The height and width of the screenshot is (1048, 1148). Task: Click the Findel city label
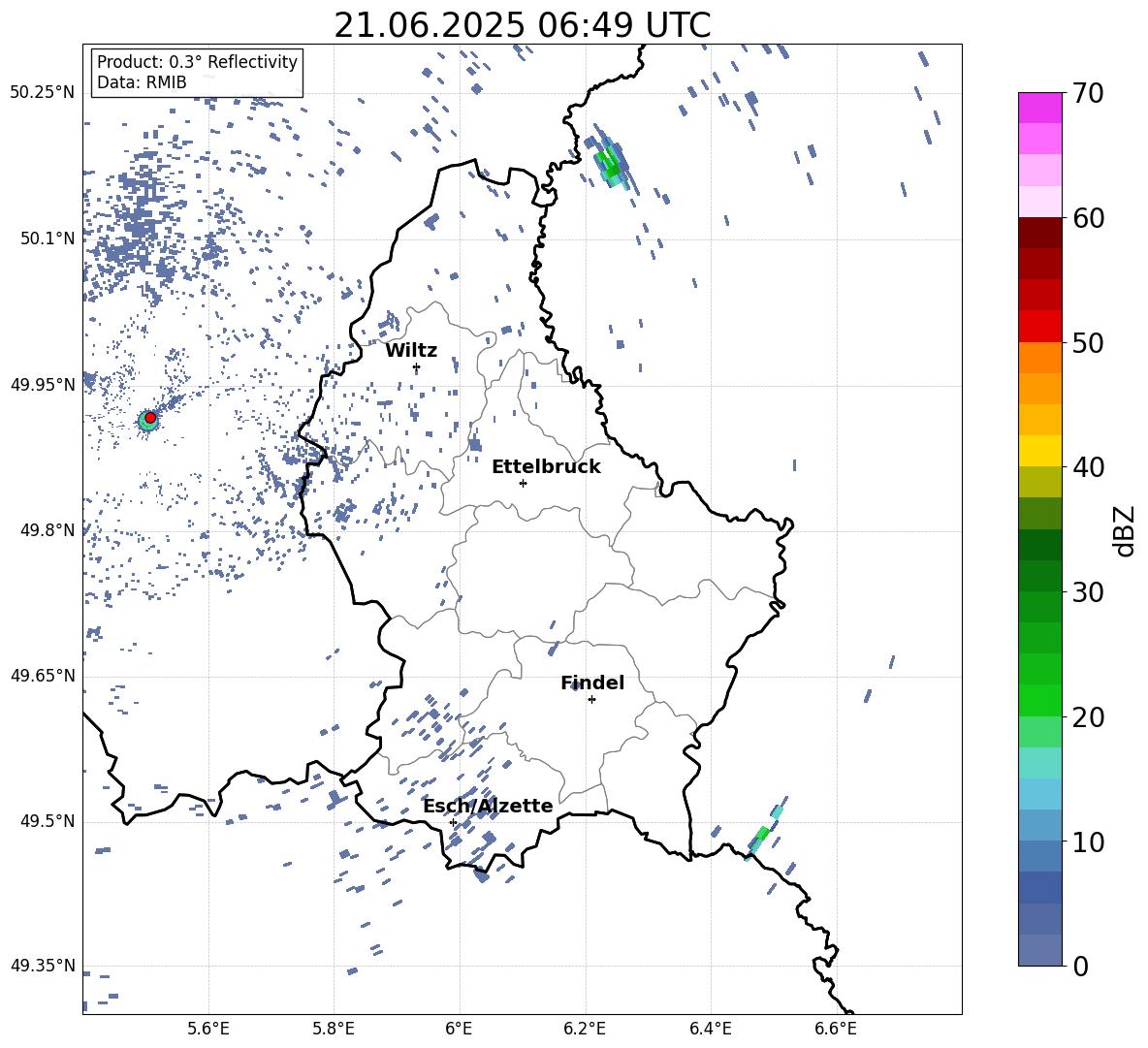(592, 683)
